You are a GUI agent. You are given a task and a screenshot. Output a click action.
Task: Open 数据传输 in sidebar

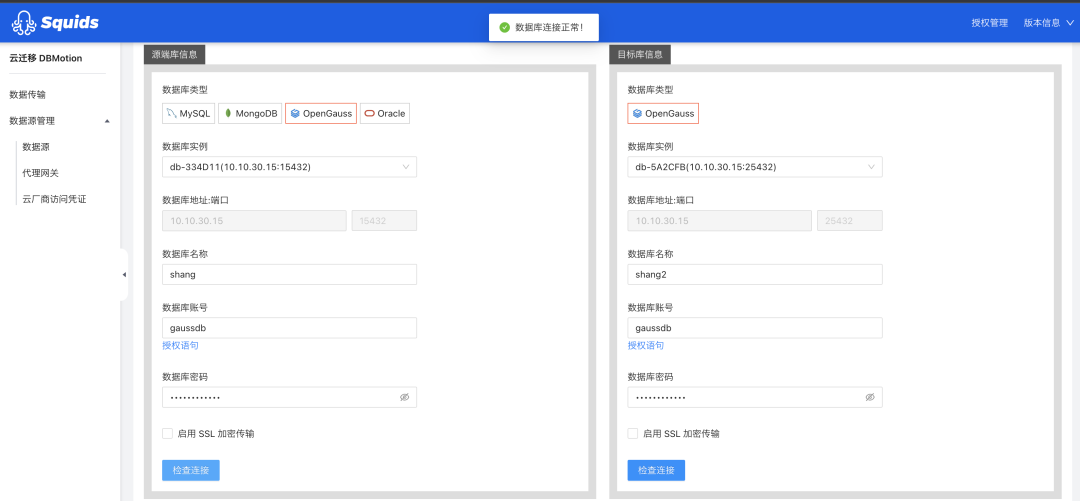28,94
